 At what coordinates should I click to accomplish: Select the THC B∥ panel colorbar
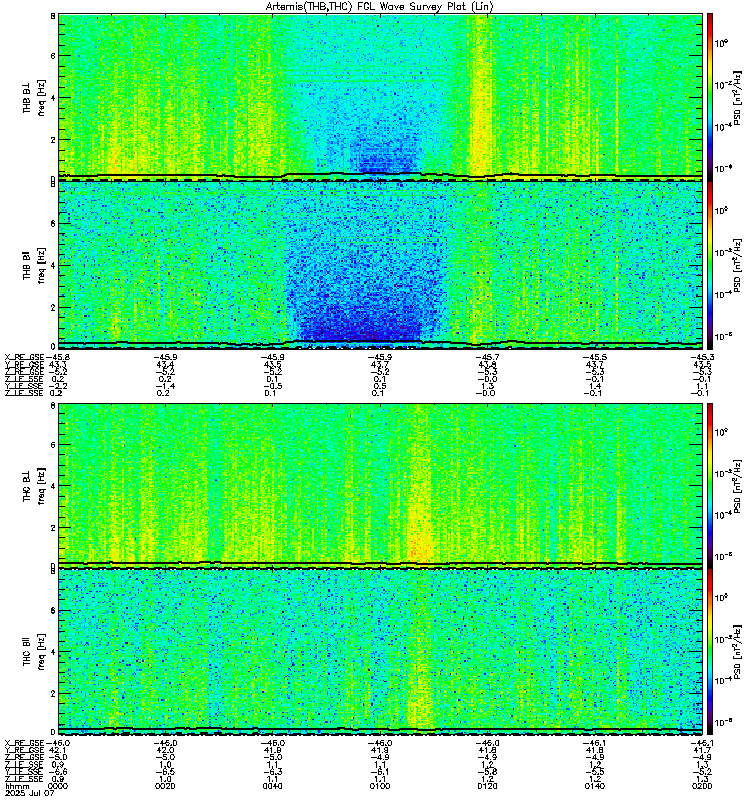click(710, 652)
